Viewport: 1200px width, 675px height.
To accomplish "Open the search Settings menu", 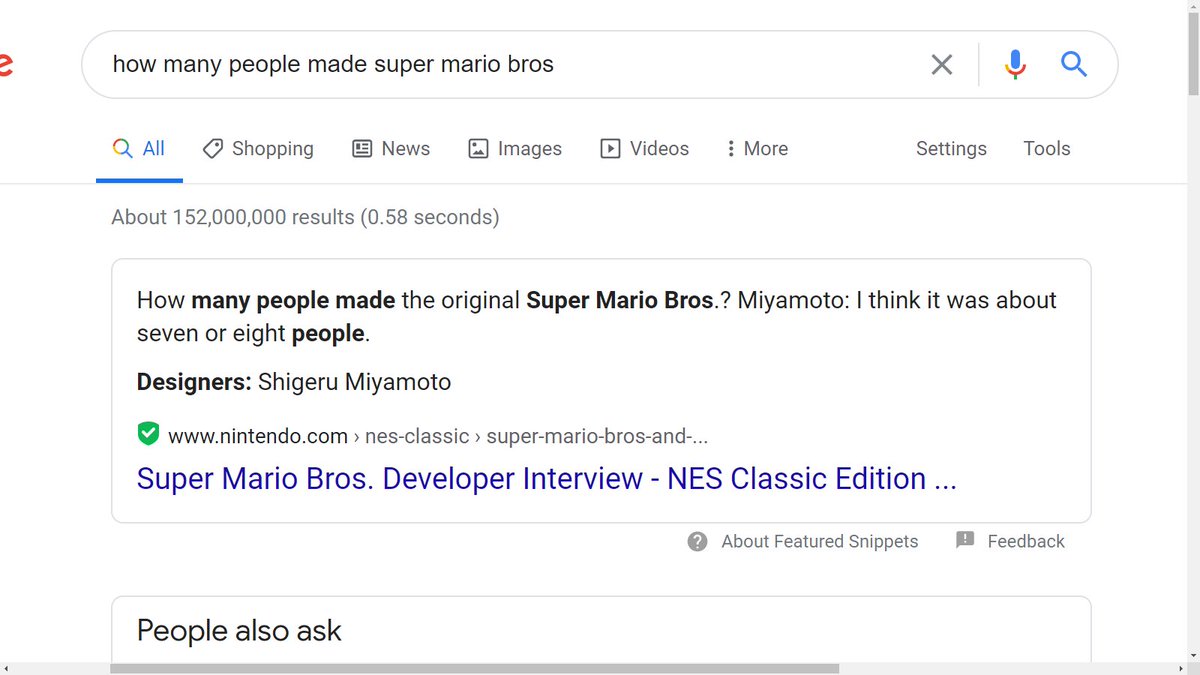I will tap(951, 149).
